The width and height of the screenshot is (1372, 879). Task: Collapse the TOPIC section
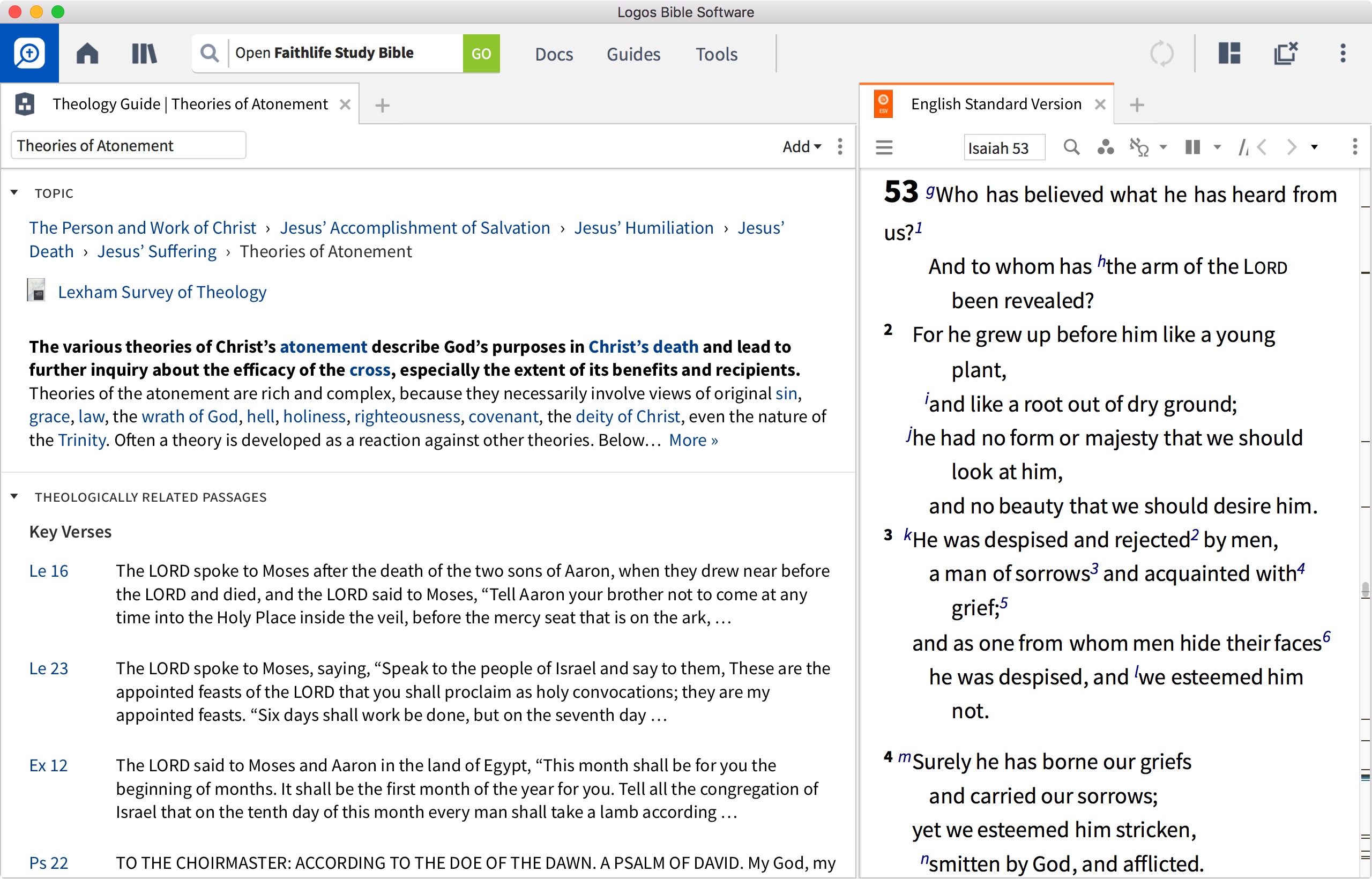14,192
